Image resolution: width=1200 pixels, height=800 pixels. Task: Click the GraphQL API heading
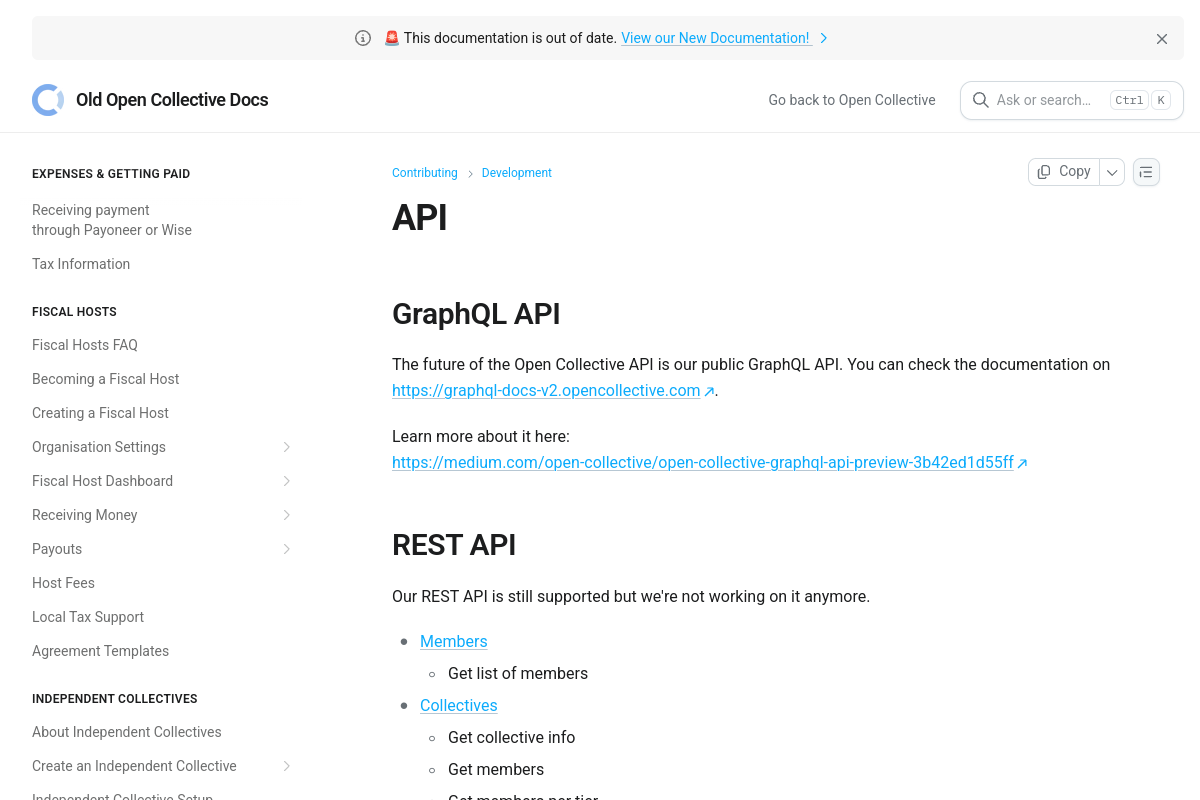click(x=476, y=314)
